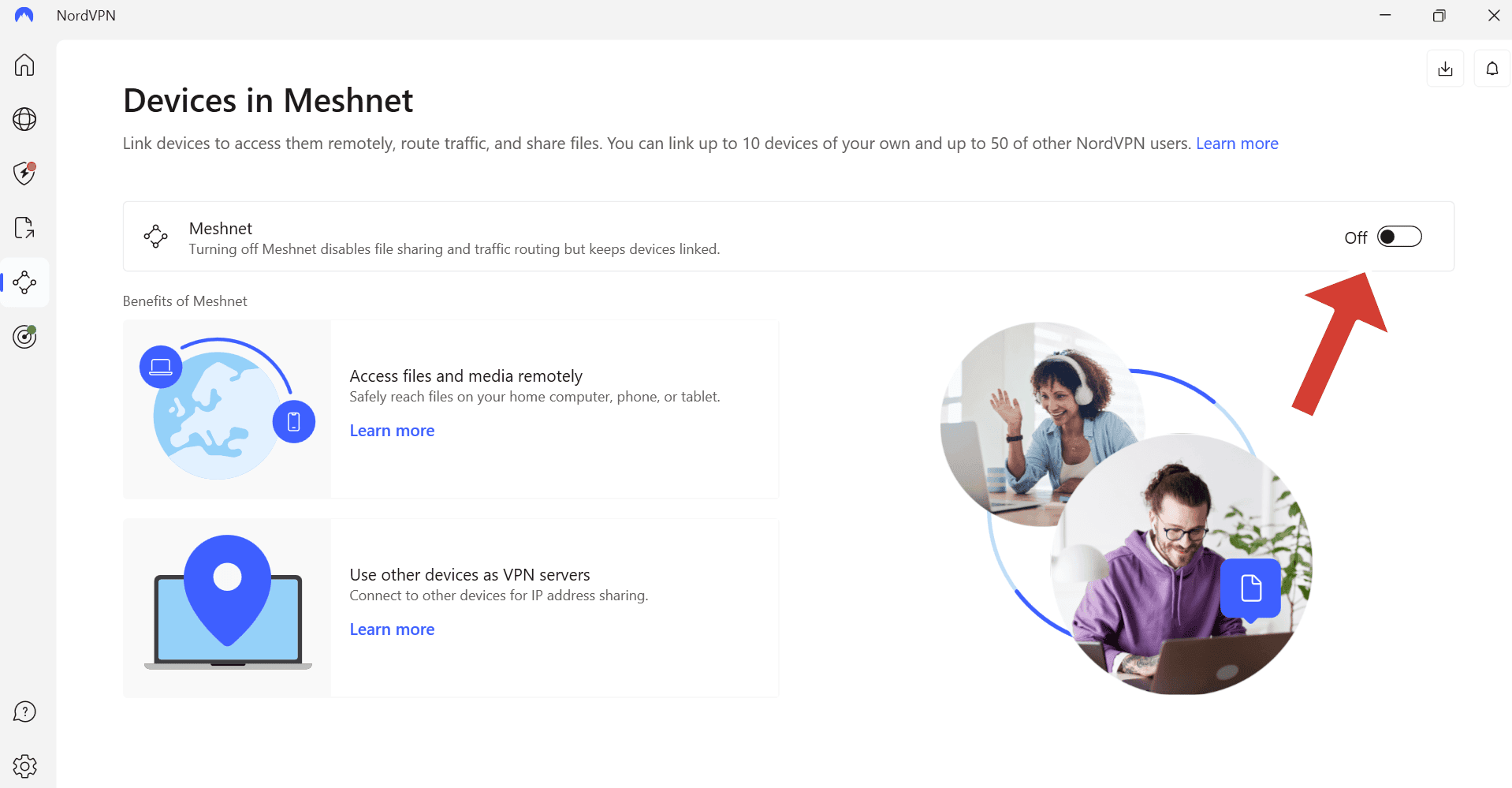Click Learn more under VPN servers benefit
This screenshot has height=788, width=1512.
[x=392, y=629]
